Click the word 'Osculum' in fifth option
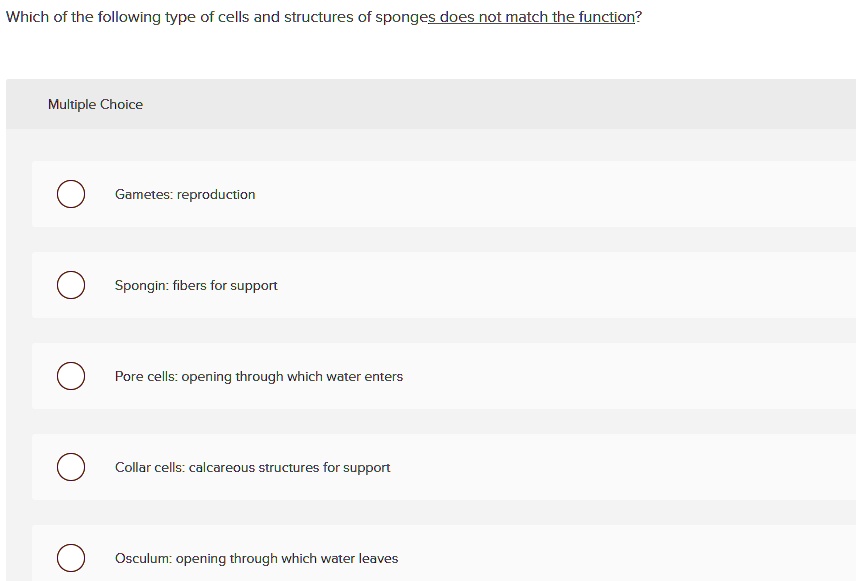The image size is (856, 581). [143, 558]
